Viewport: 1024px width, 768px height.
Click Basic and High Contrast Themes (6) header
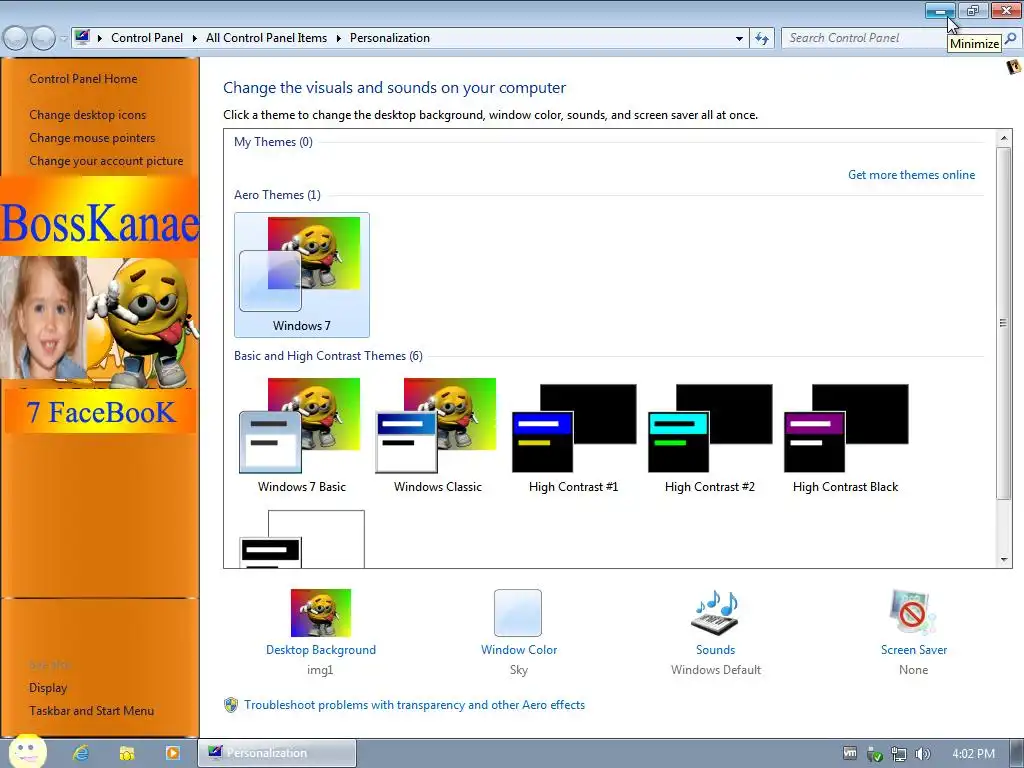click(328, 356)
